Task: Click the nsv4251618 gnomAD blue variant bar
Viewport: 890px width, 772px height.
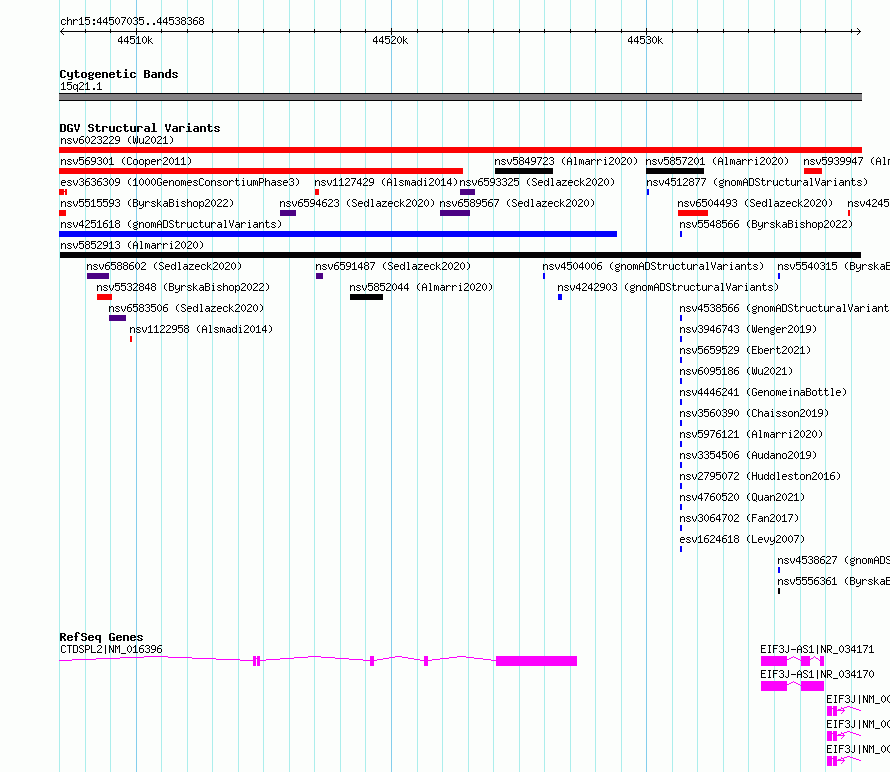Action: [338, 234]
